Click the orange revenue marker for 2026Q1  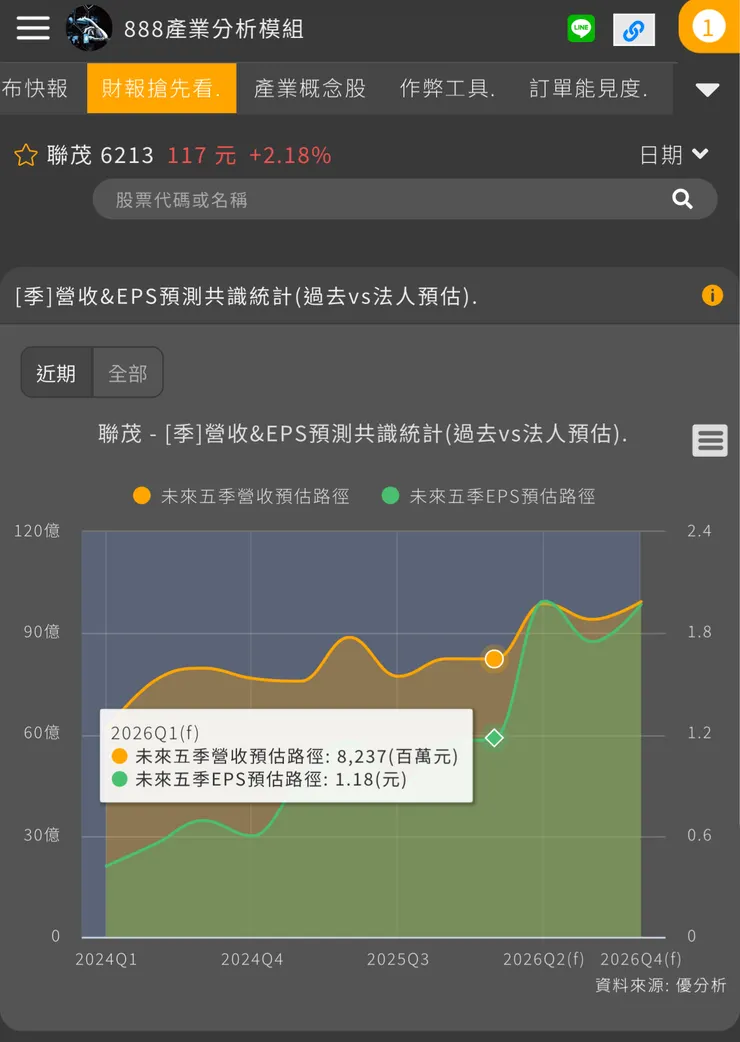494,659
